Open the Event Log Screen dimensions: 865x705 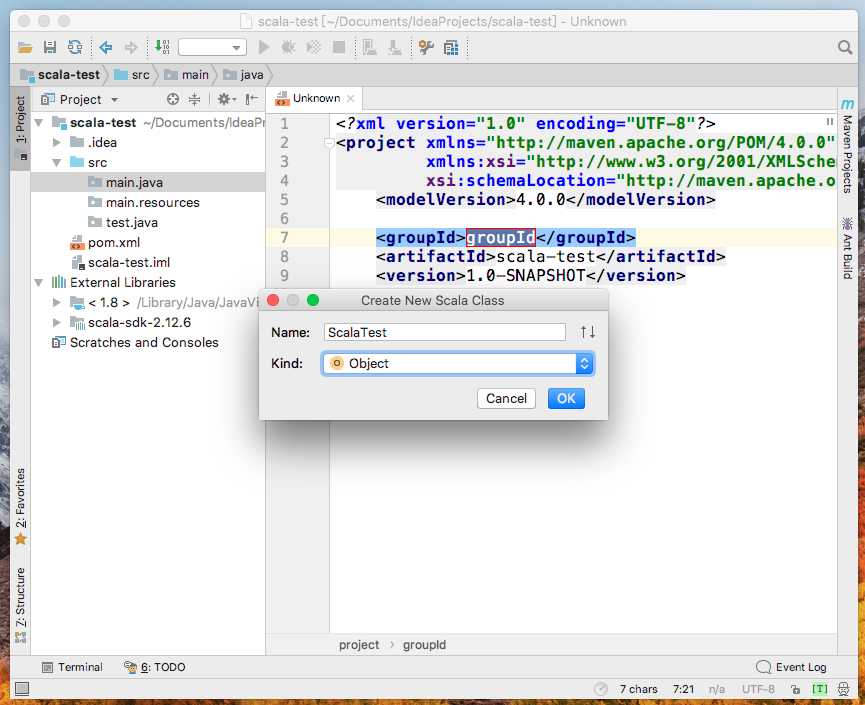coord(792,667)
